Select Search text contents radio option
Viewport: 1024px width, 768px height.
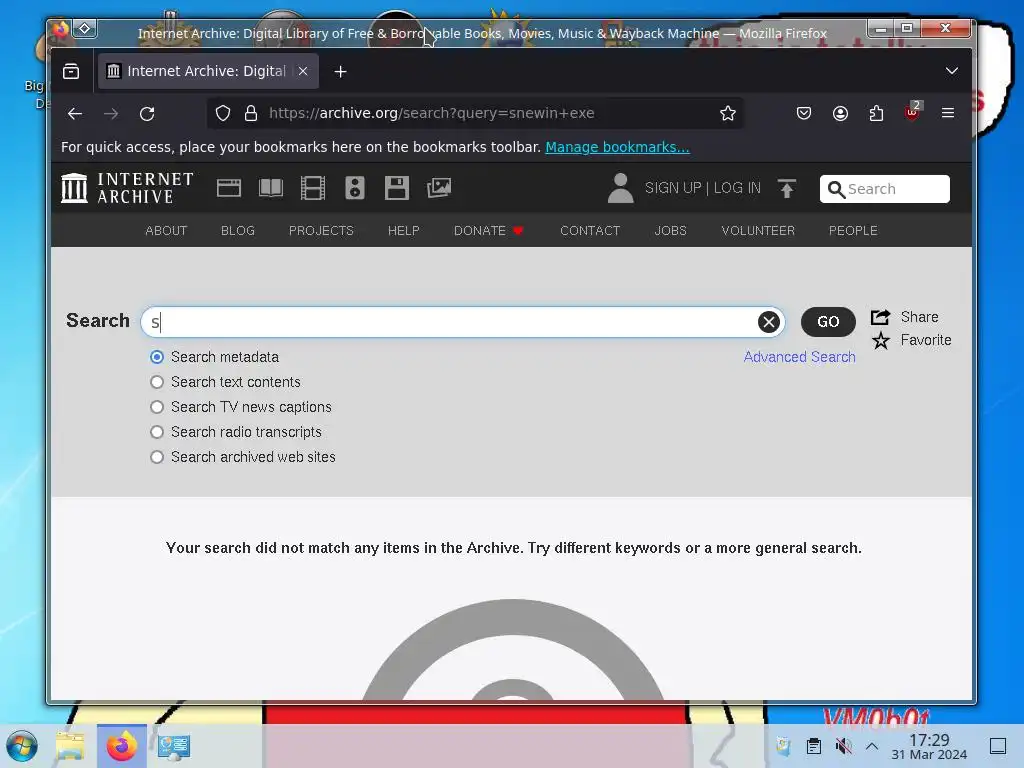(x=157, y=382)
